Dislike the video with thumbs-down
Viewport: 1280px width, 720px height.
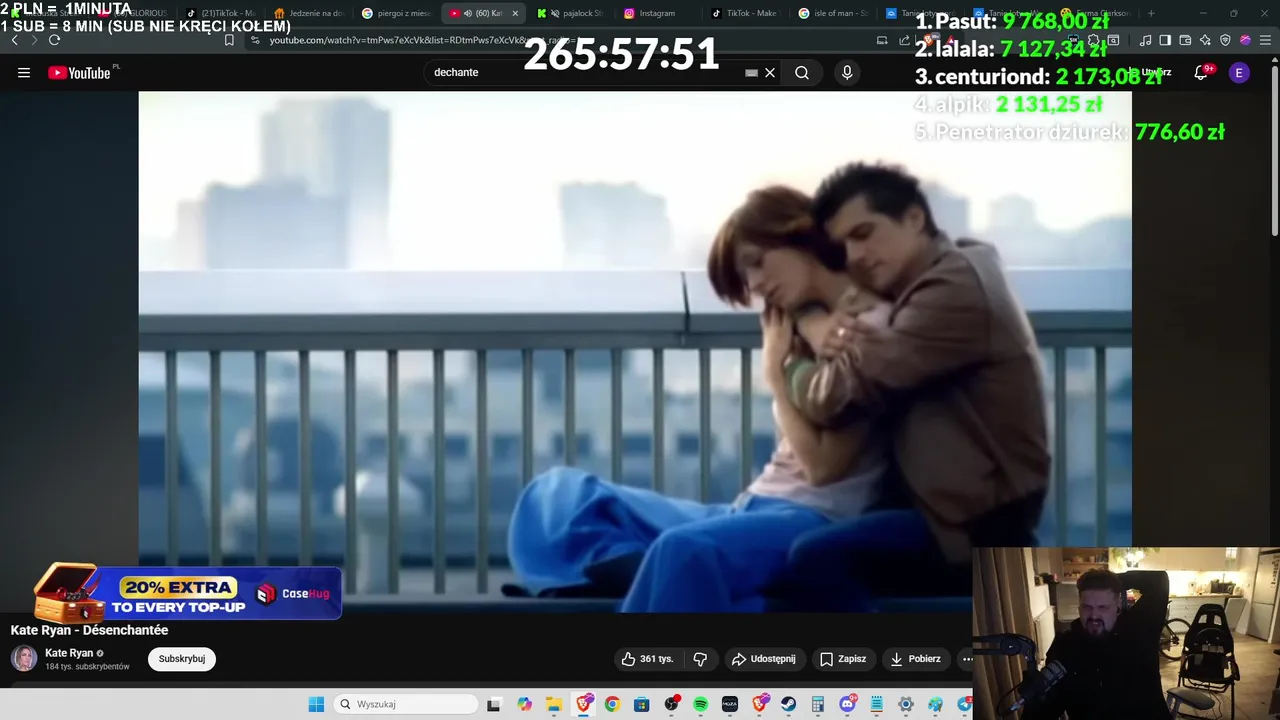click(700, 659)
